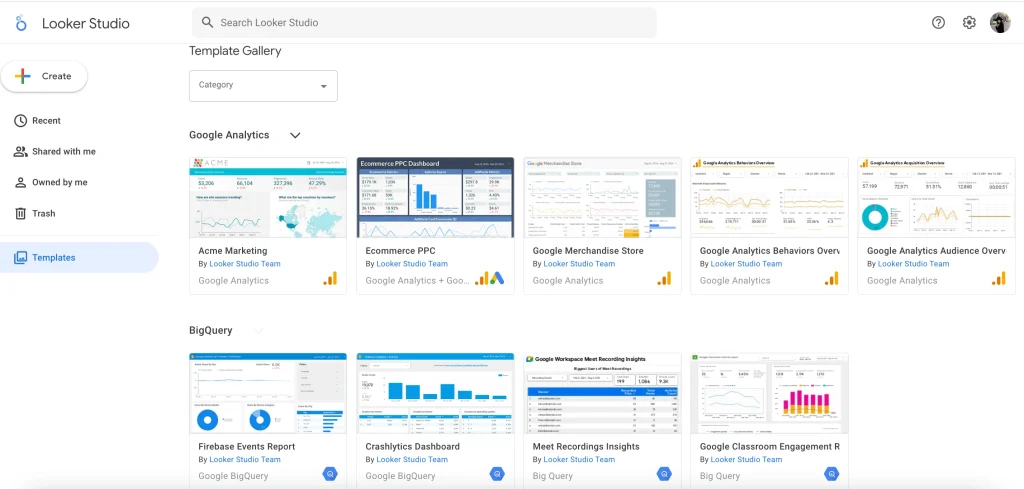
Task: Click the search magnifier icon
Action: point(208,22)
